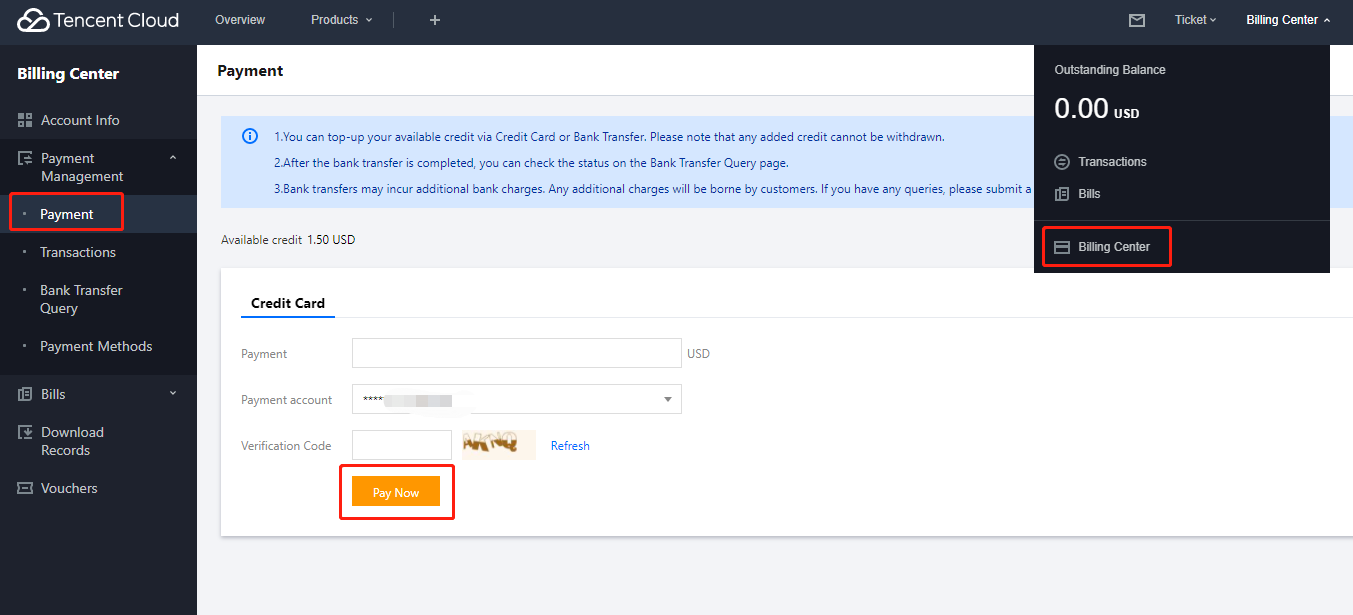1353x615 pixels.
Task: Click the Account Info grid icon
Action: 25,120
